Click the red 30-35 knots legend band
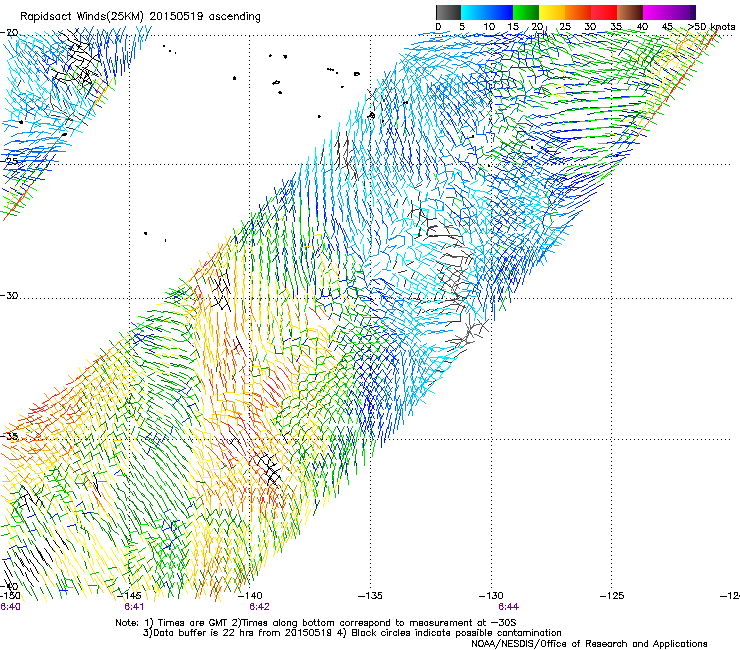Screen dimensions: 740x650 click(604, 12)
